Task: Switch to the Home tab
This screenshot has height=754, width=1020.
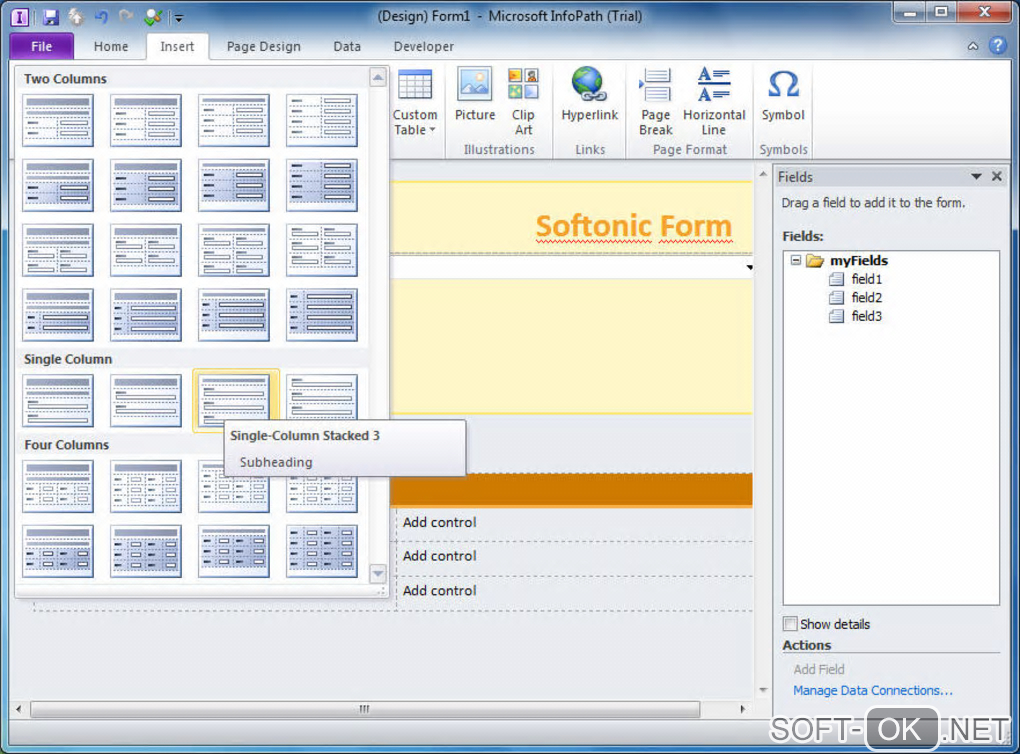Action: (x=111, y=46)
